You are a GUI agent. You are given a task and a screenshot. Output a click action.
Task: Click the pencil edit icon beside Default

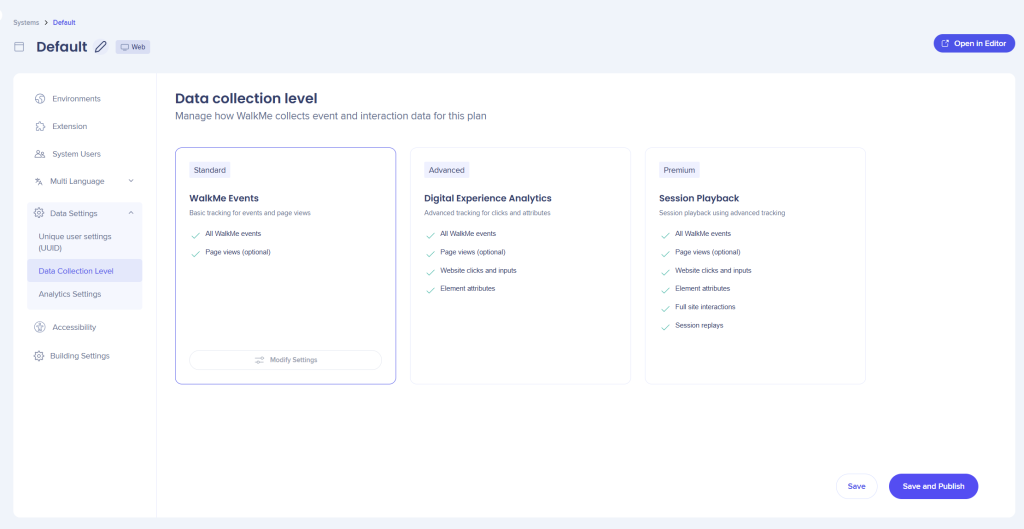tap(100, 47)
